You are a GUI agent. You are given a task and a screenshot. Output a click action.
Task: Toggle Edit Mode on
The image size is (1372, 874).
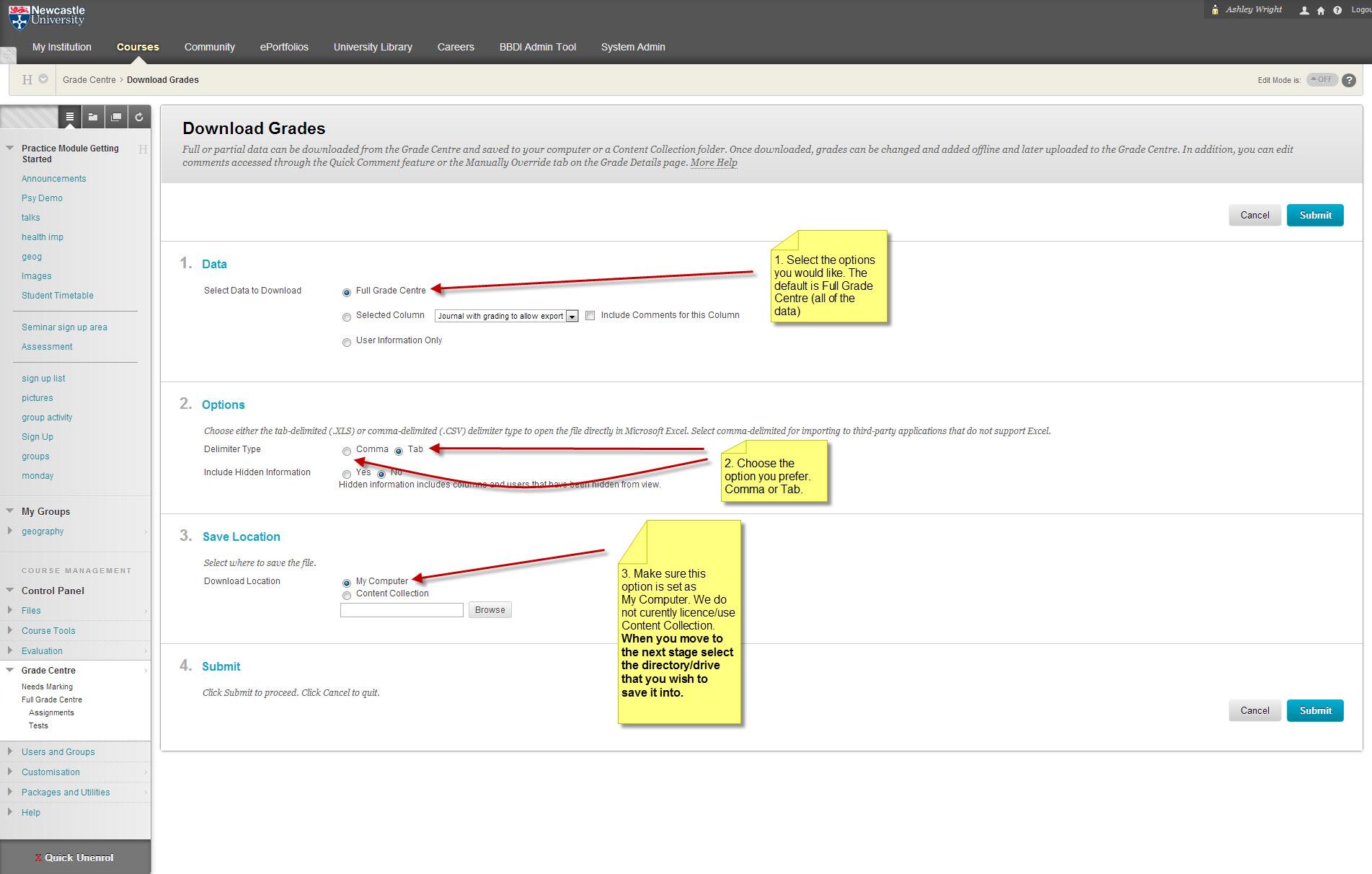coord(1322,80)
